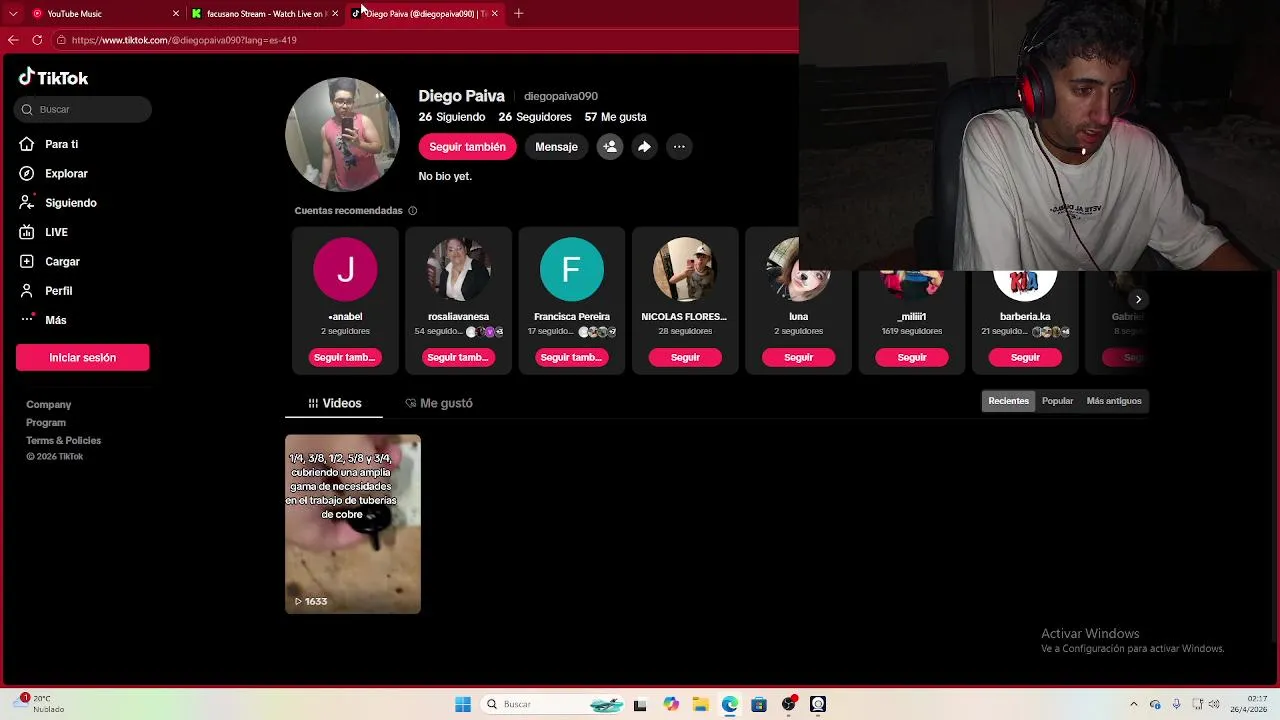1280x720 pixels.
Task: Expand the Program footer section
Action: [x=46, y=422]
